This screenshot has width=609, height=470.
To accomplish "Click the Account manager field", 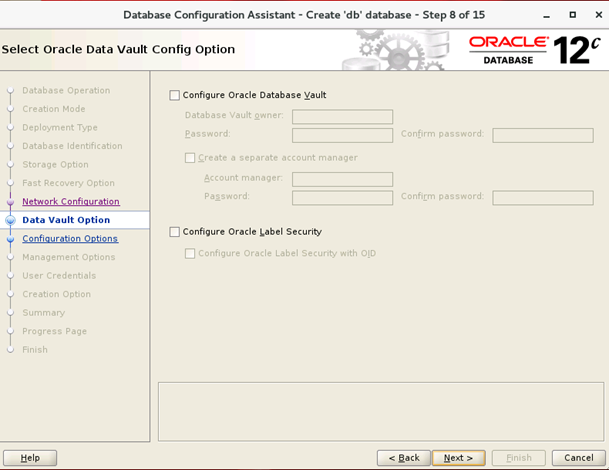I will tap(342, 179).
